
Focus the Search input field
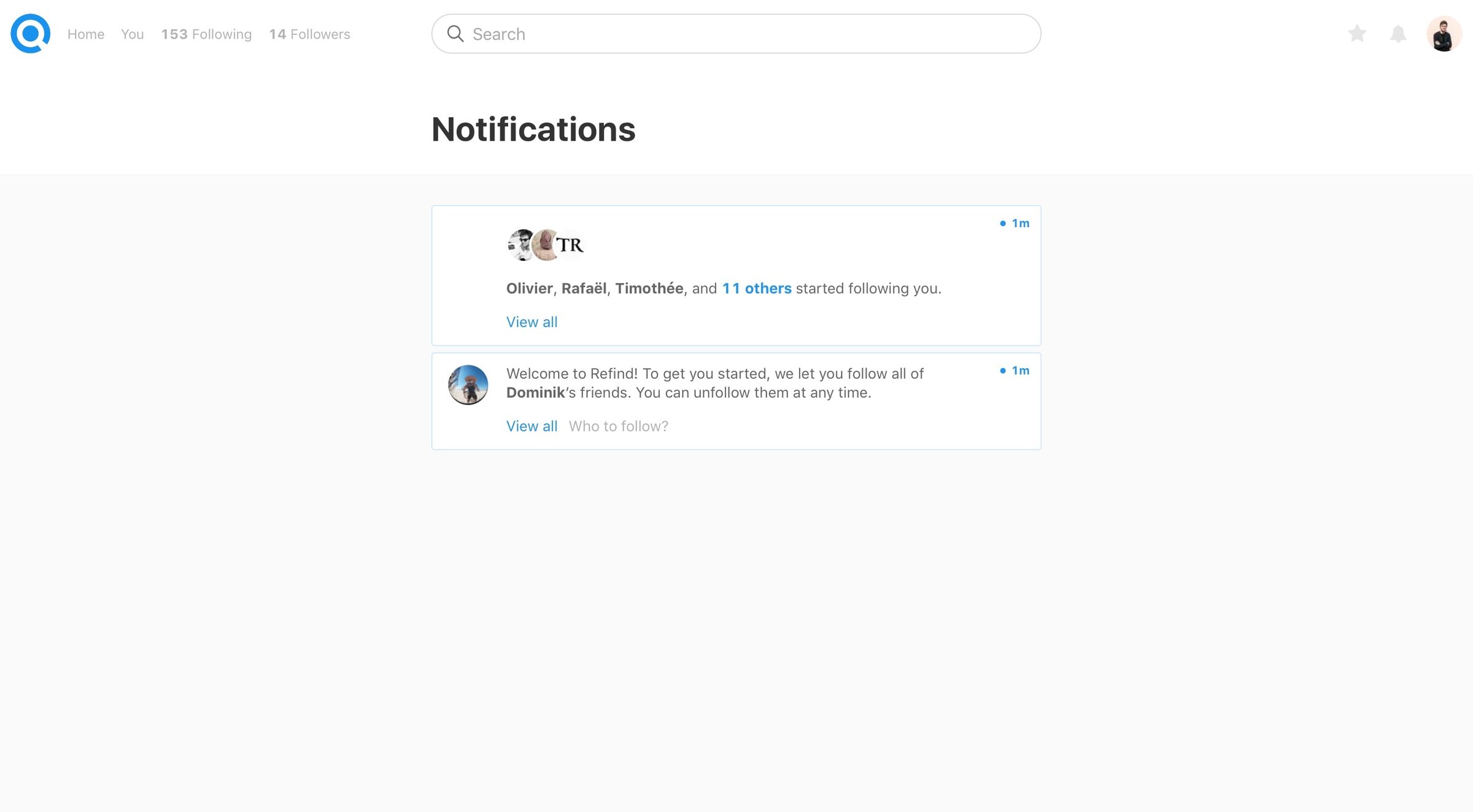(736, 34)
